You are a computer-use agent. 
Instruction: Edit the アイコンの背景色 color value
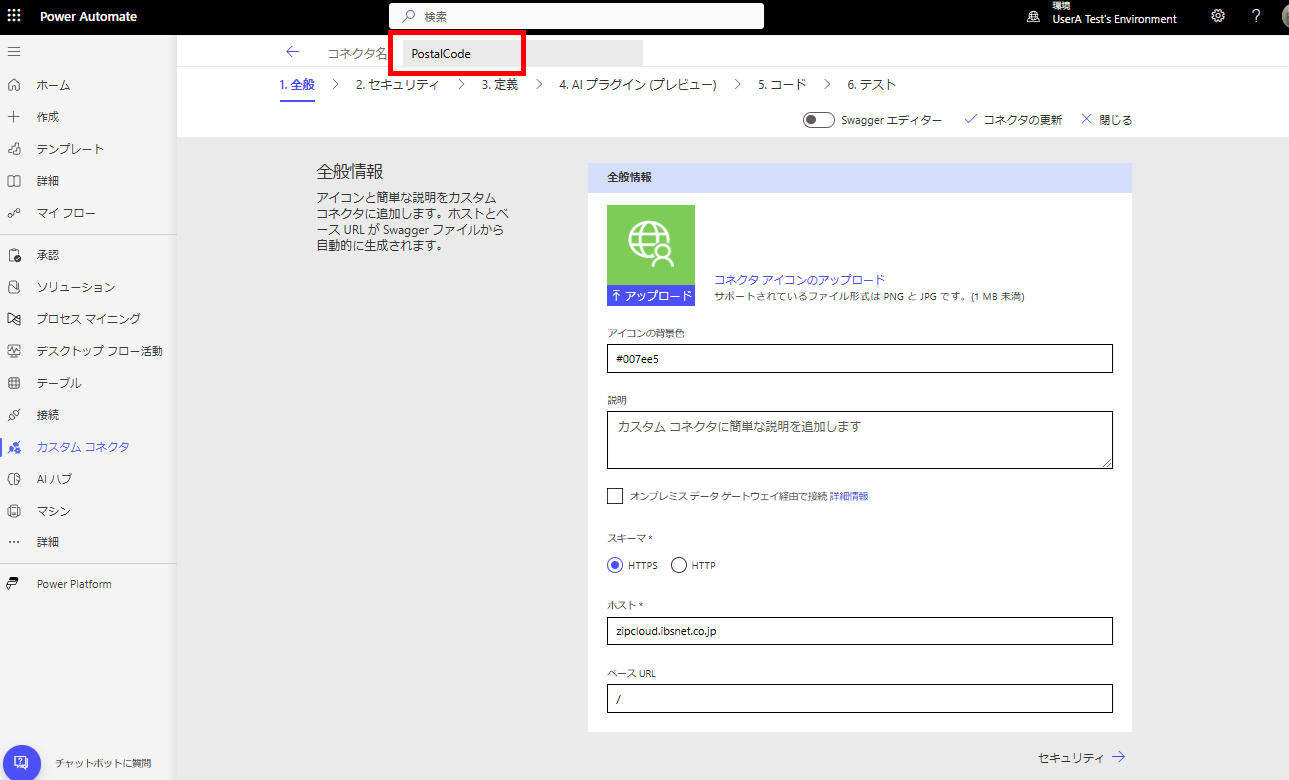860,358
